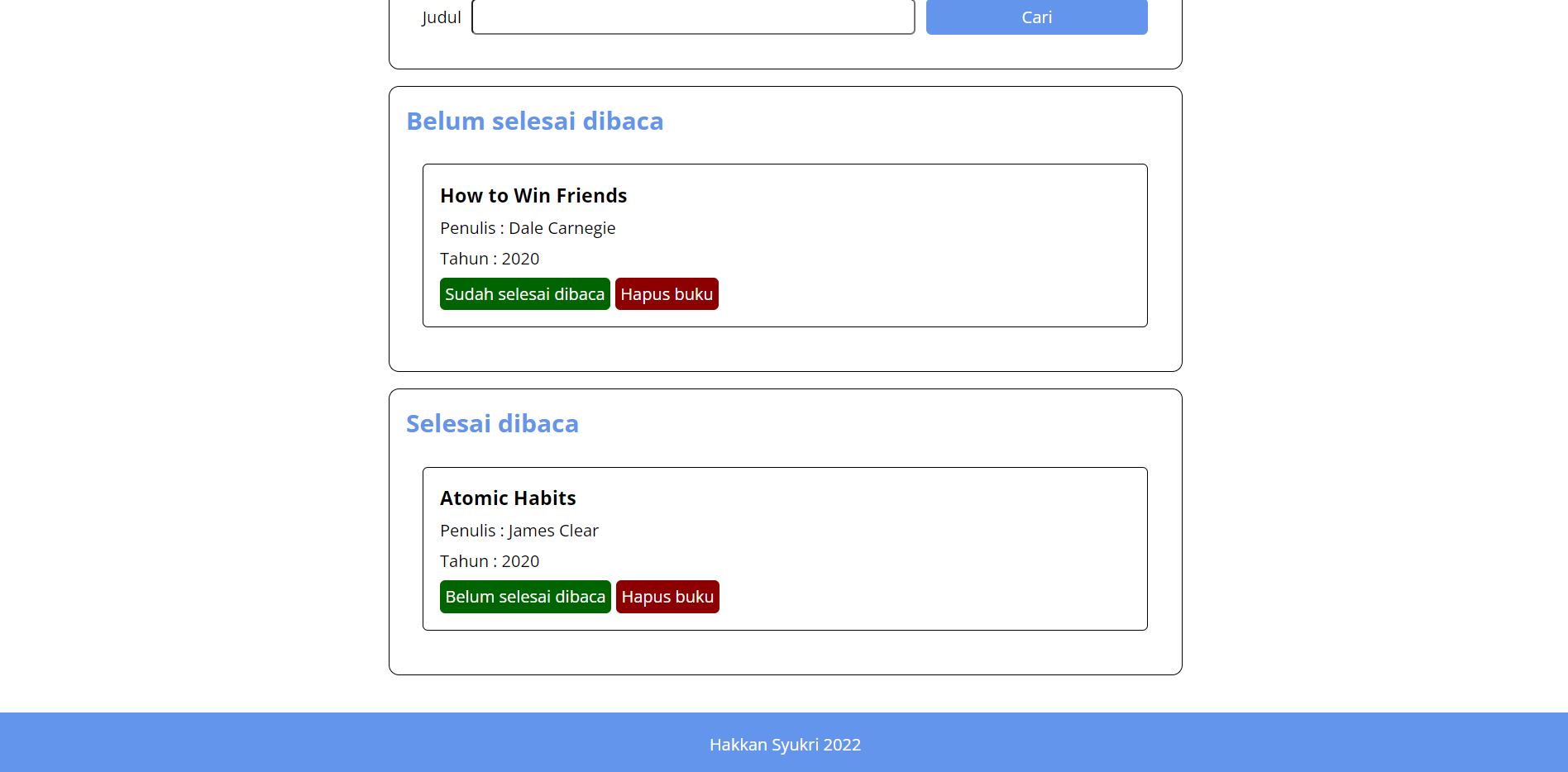
Task: Click the Judul label next to search box
Action: tap(441, 17)
